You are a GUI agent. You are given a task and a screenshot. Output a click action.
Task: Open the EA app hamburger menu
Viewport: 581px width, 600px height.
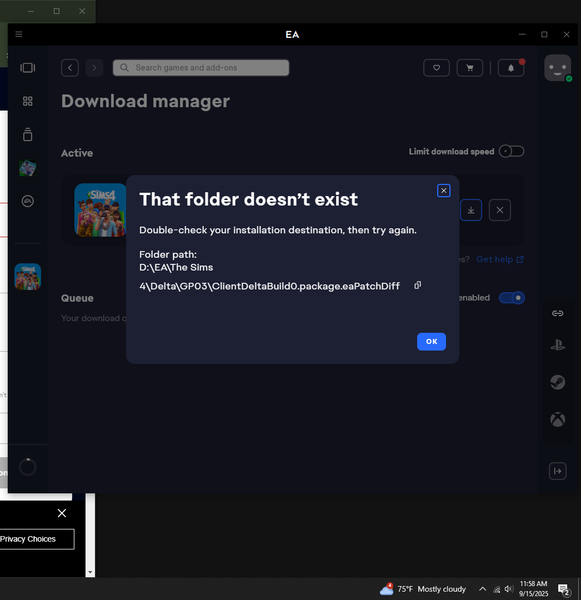pyautogui.click(x=19, y=34)
